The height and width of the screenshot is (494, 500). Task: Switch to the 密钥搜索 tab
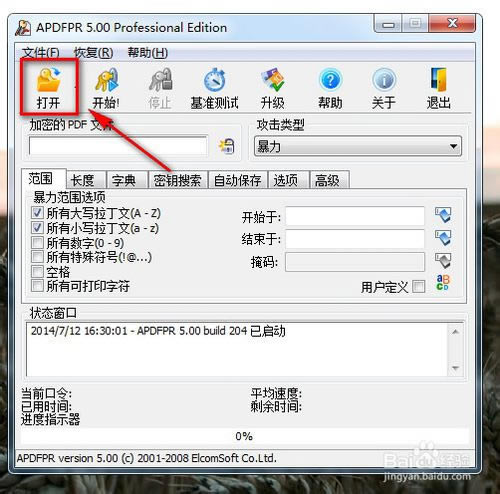[178, 180]
